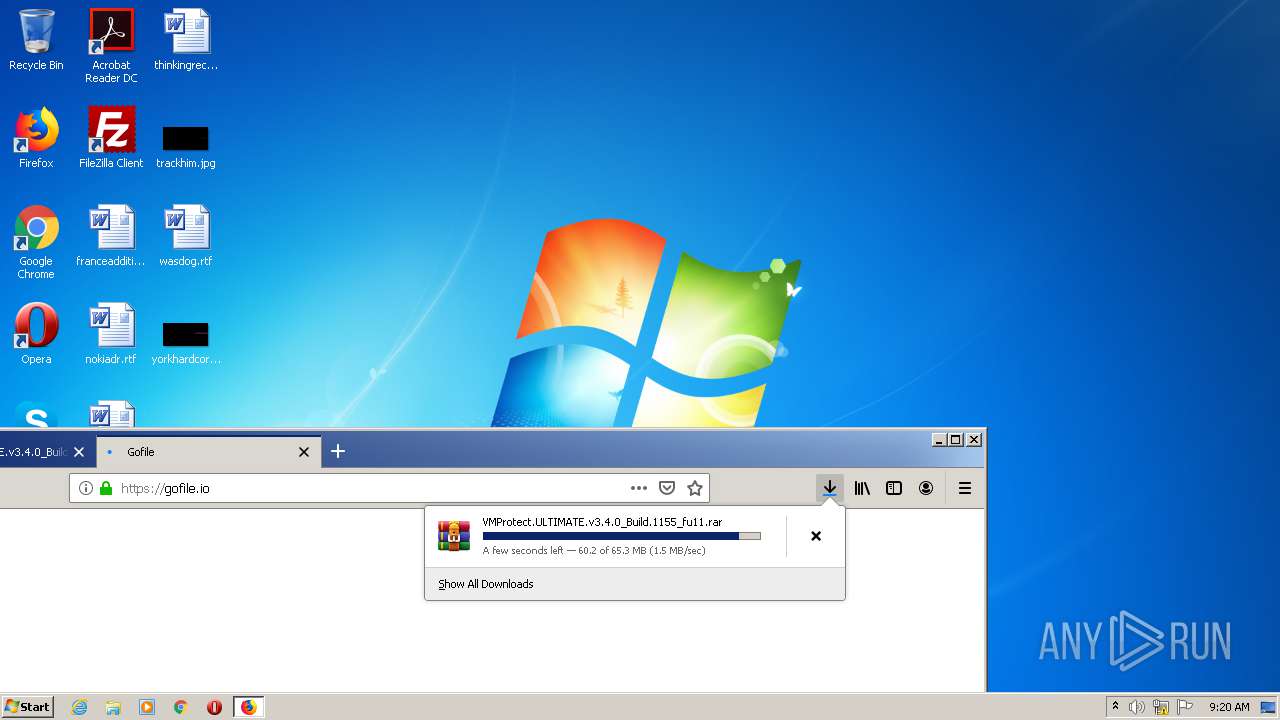The height and width of the screenshot is (720, 1280).
Task: Click the VMProtect rar filename
Action: point(602,522)
